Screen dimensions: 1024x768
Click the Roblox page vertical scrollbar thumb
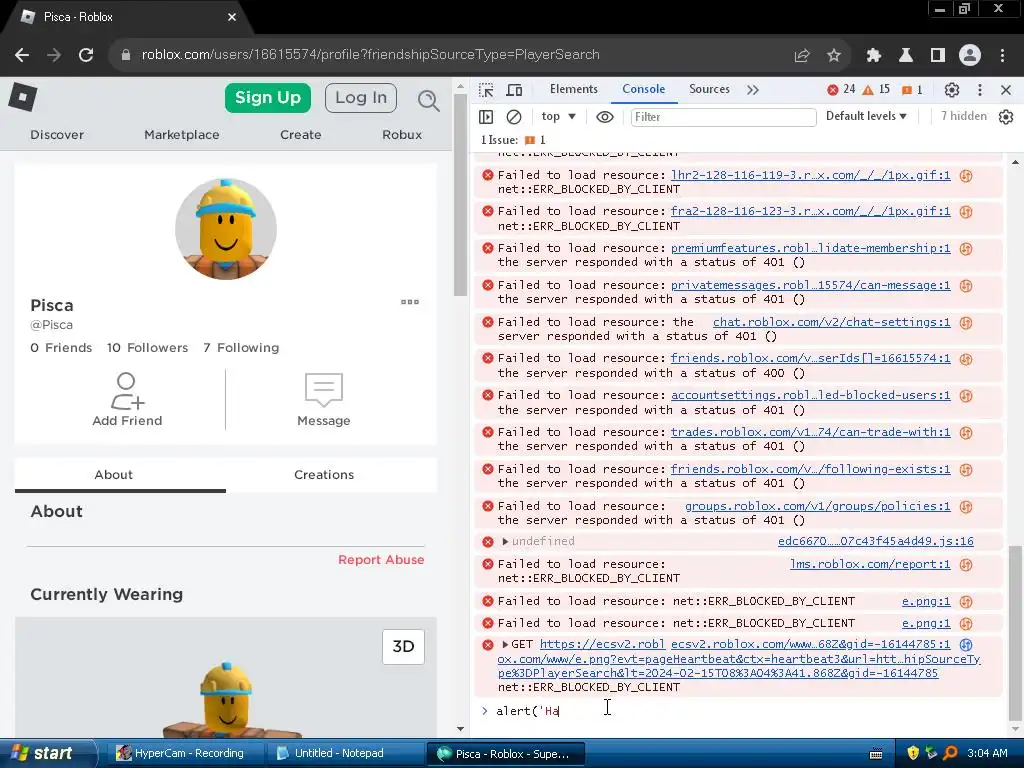[x=460, y=195]
